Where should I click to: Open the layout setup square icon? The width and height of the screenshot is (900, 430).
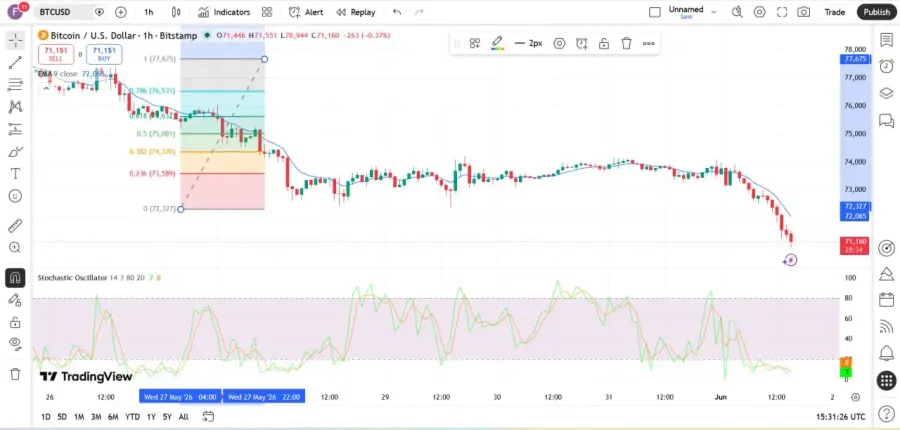[x=655, y=12]
